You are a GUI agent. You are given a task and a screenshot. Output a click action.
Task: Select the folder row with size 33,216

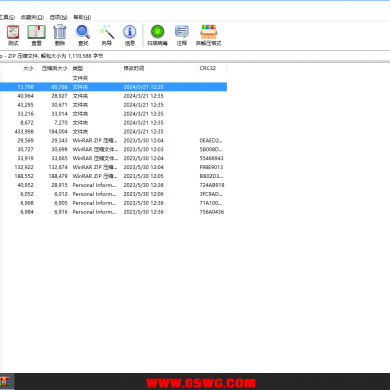point(113,114)
